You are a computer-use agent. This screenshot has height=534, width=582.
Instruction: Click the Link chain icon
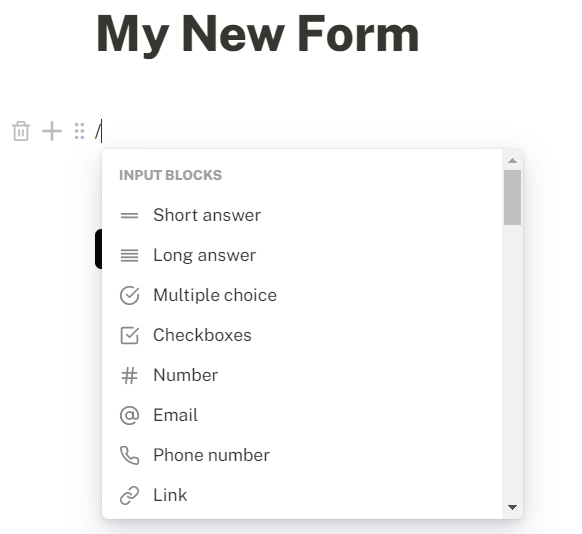point(130,495)
